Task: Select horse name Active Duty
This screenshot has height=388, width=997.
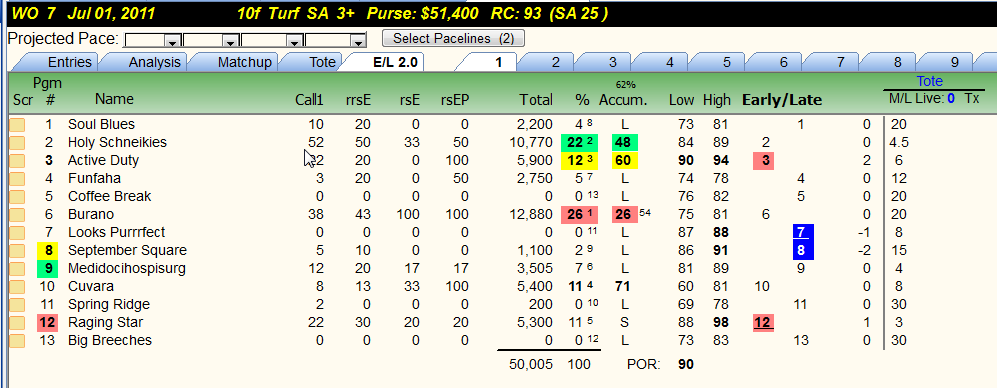Action: coord(103,160)
